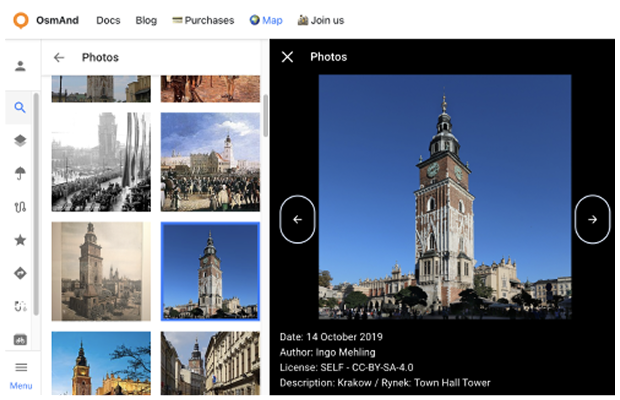Click the Join us link

pos(320,20)
